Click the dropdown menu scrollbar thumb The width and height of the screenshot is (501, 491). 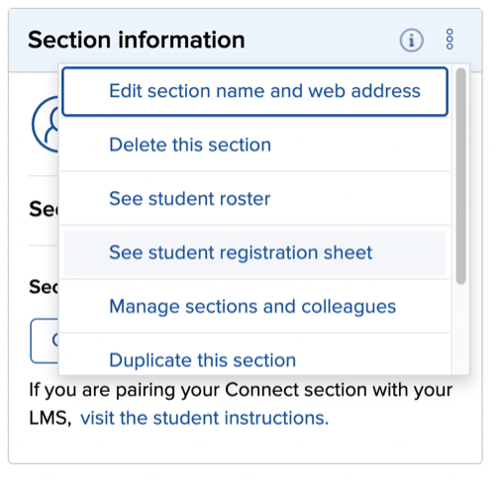tap(461, 176)
